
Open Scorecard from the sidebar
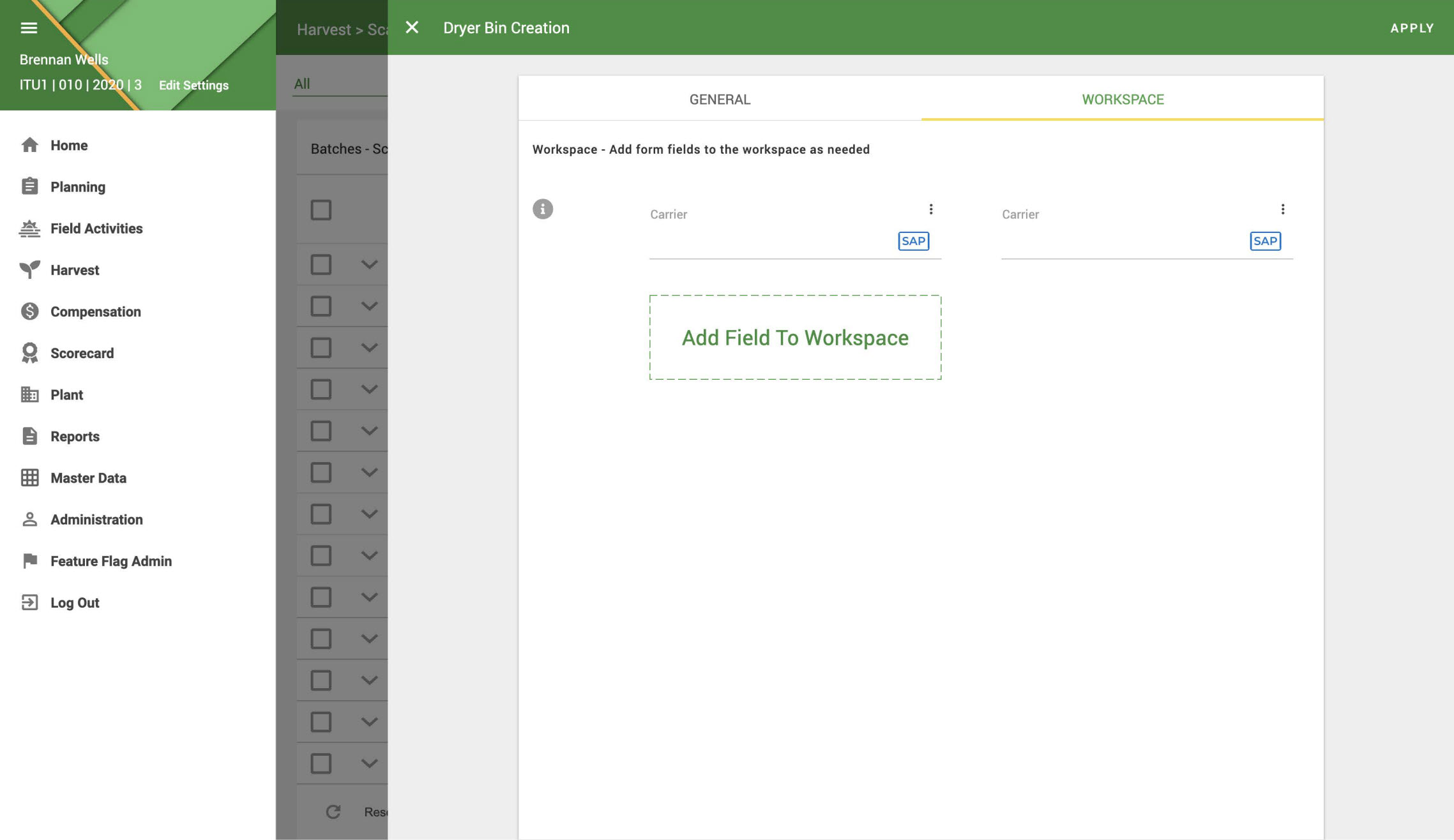[82, 353]
